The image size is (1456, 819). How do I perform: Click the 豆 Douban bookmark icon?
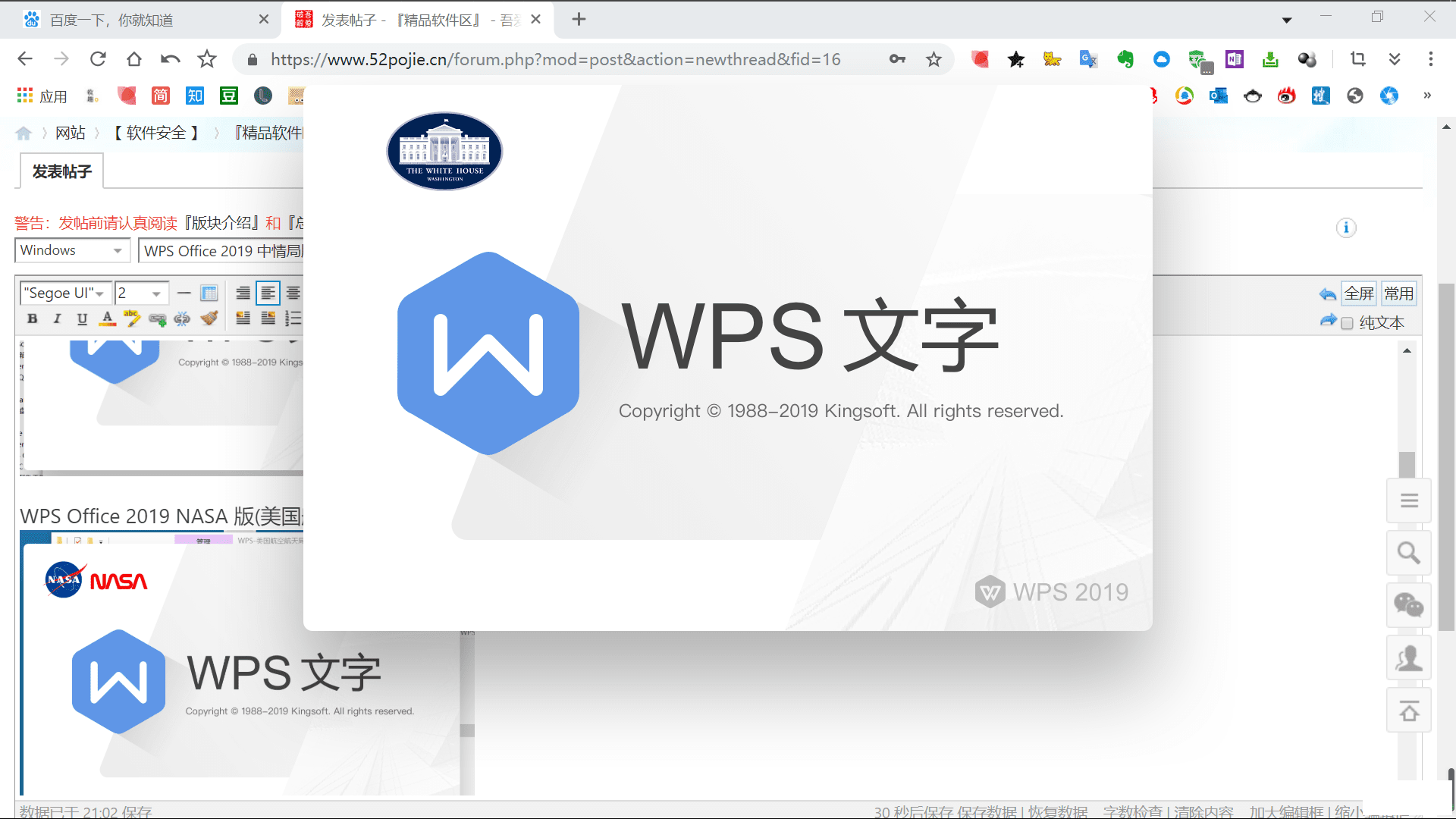[x=229, y=96]
